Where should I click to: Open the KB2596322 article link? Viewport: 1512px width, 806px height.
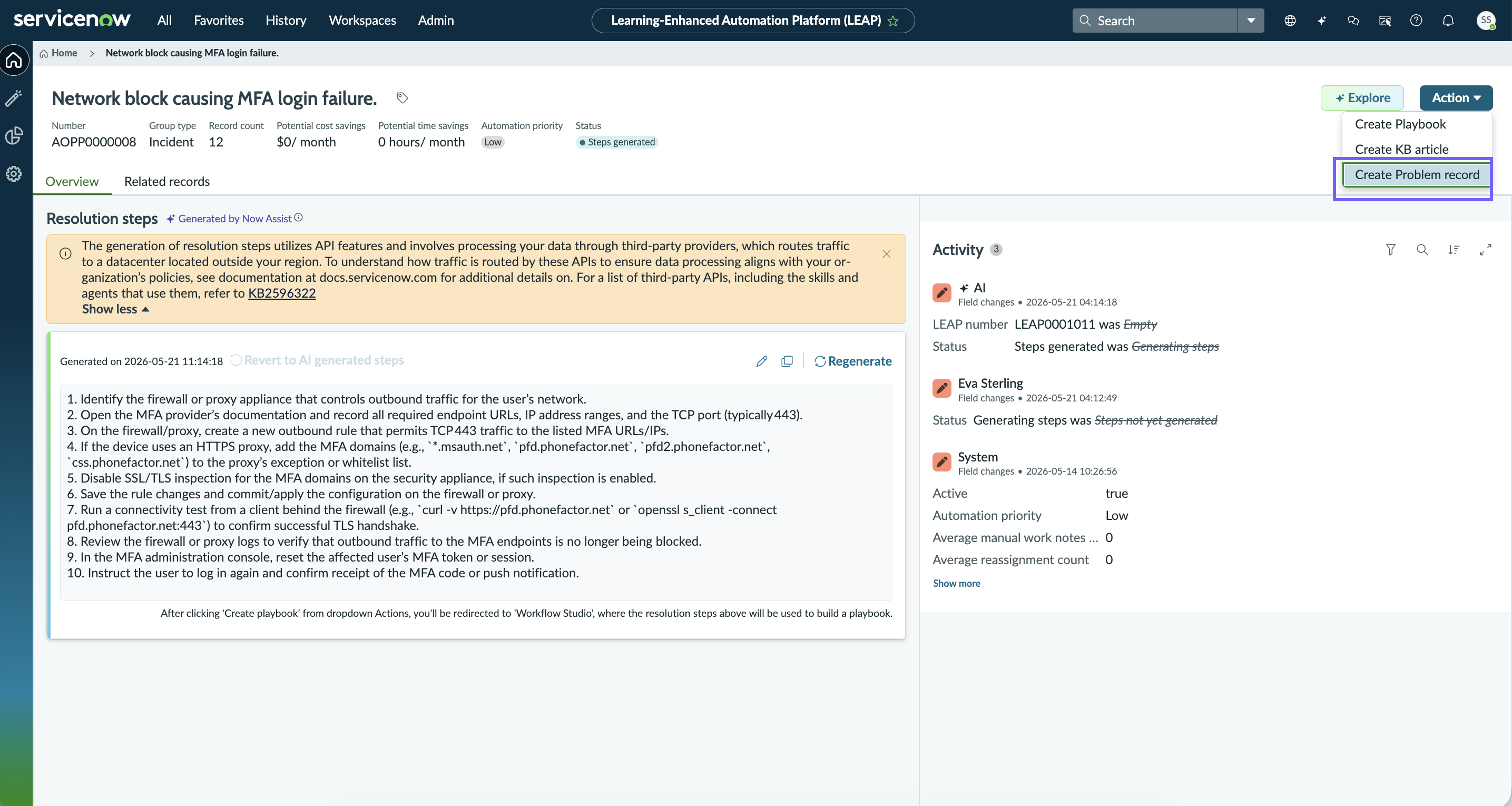(x=282, y=293)
